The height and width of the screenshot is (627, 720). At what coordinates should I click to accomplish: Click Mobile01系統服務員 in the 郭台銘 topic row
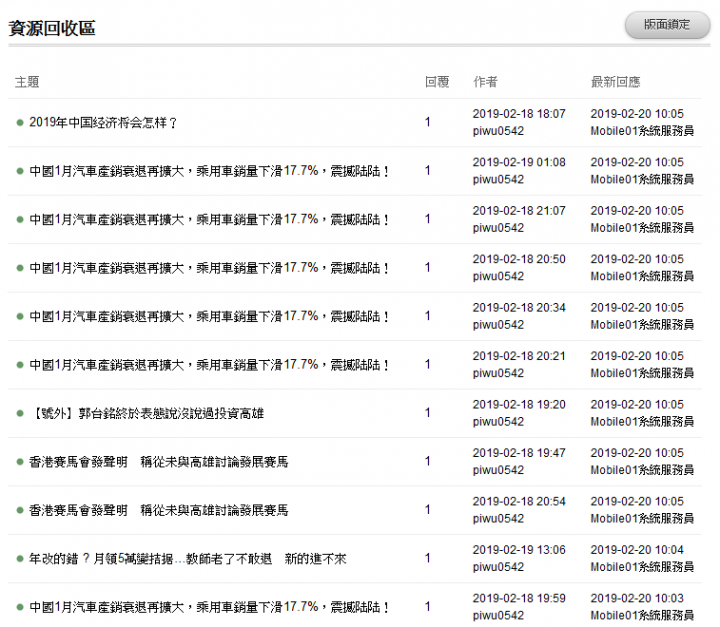click(x=642, y=422)
